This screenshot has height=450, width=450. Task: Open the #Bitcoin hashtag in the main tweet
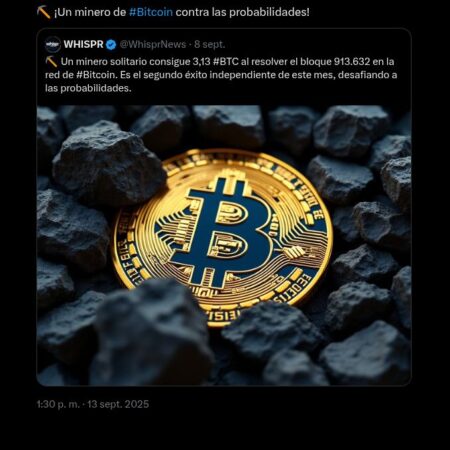click(x=151, y=12)
